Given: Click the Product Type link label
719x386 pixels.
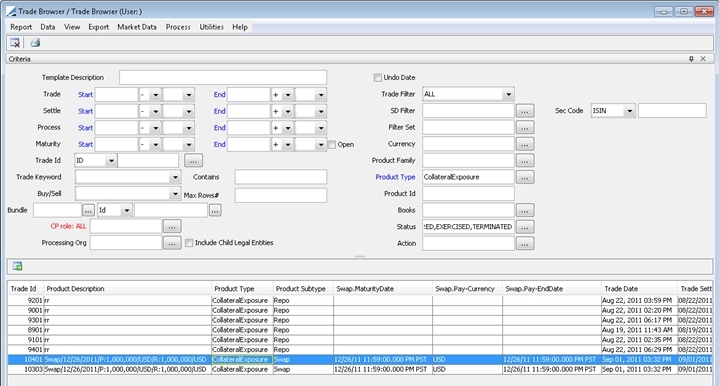Looking at the screenshot, I should tap(395, 177).
